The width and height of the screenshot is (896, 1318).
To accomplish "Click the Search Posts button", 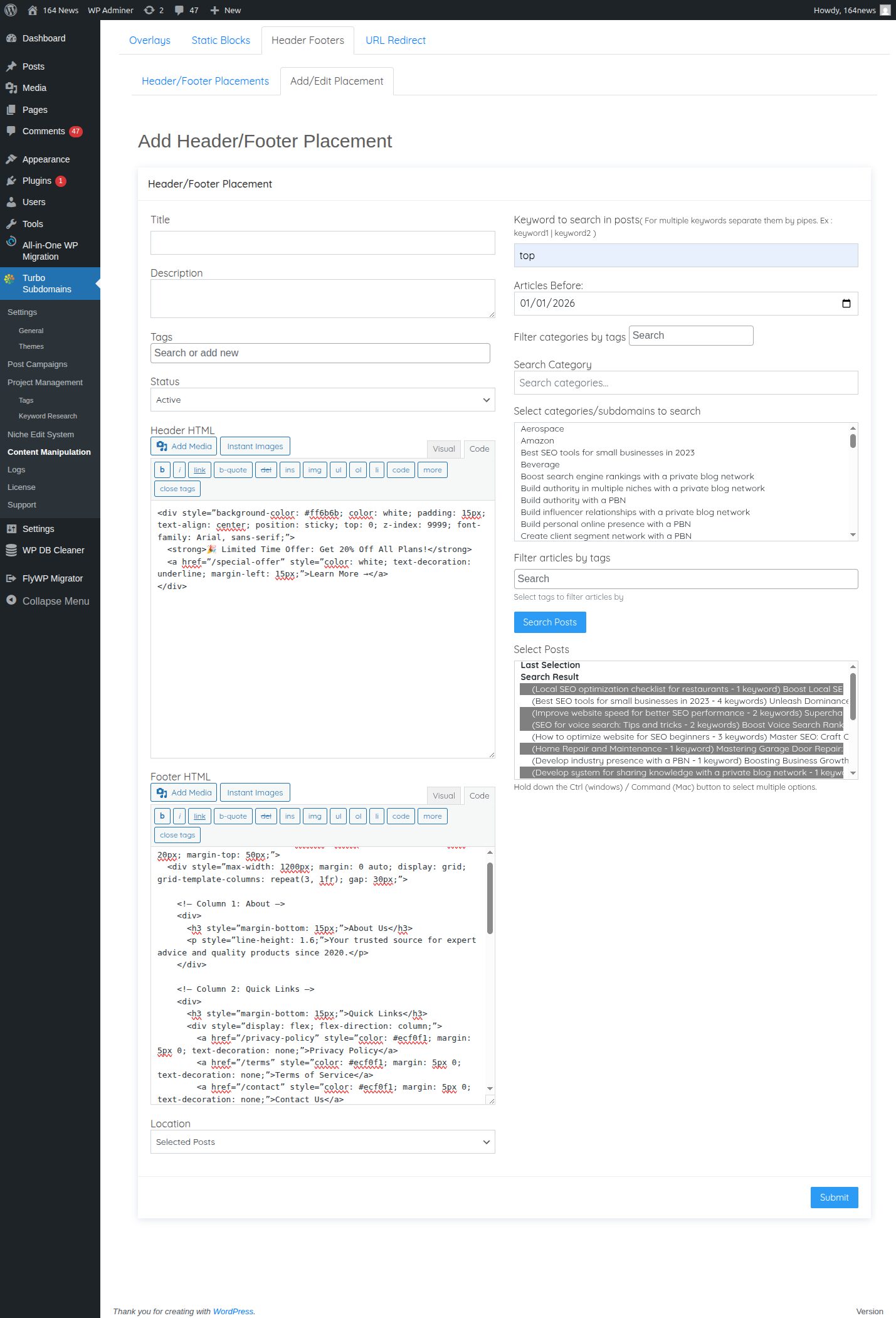I will [550, 622].
